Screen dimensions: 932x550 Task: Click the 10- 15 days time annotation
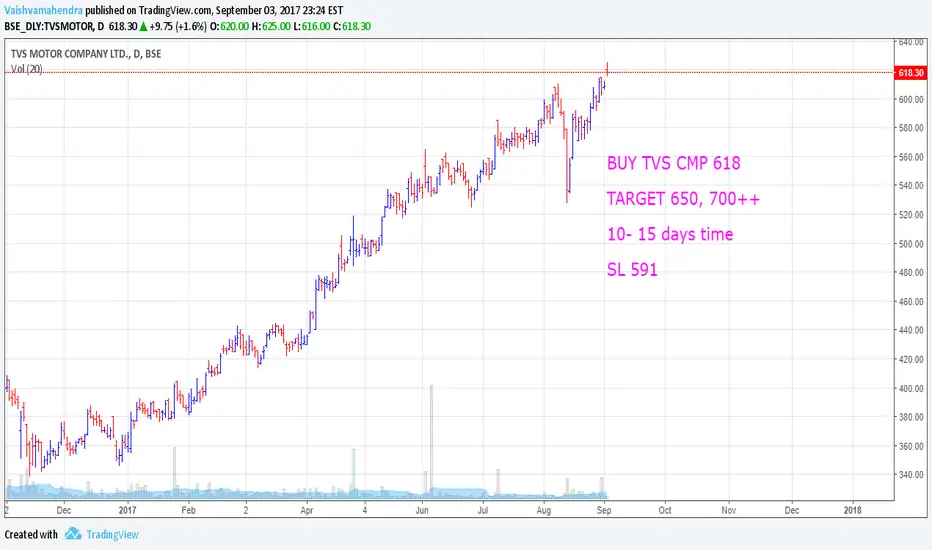pos(670,234)
